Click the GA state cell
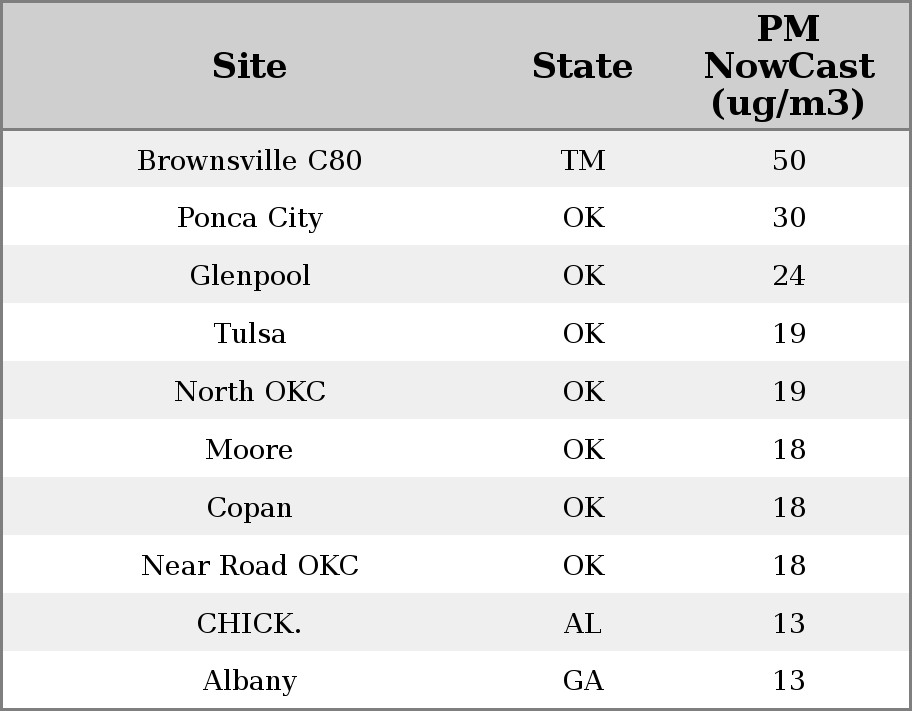 coord(583,681)
